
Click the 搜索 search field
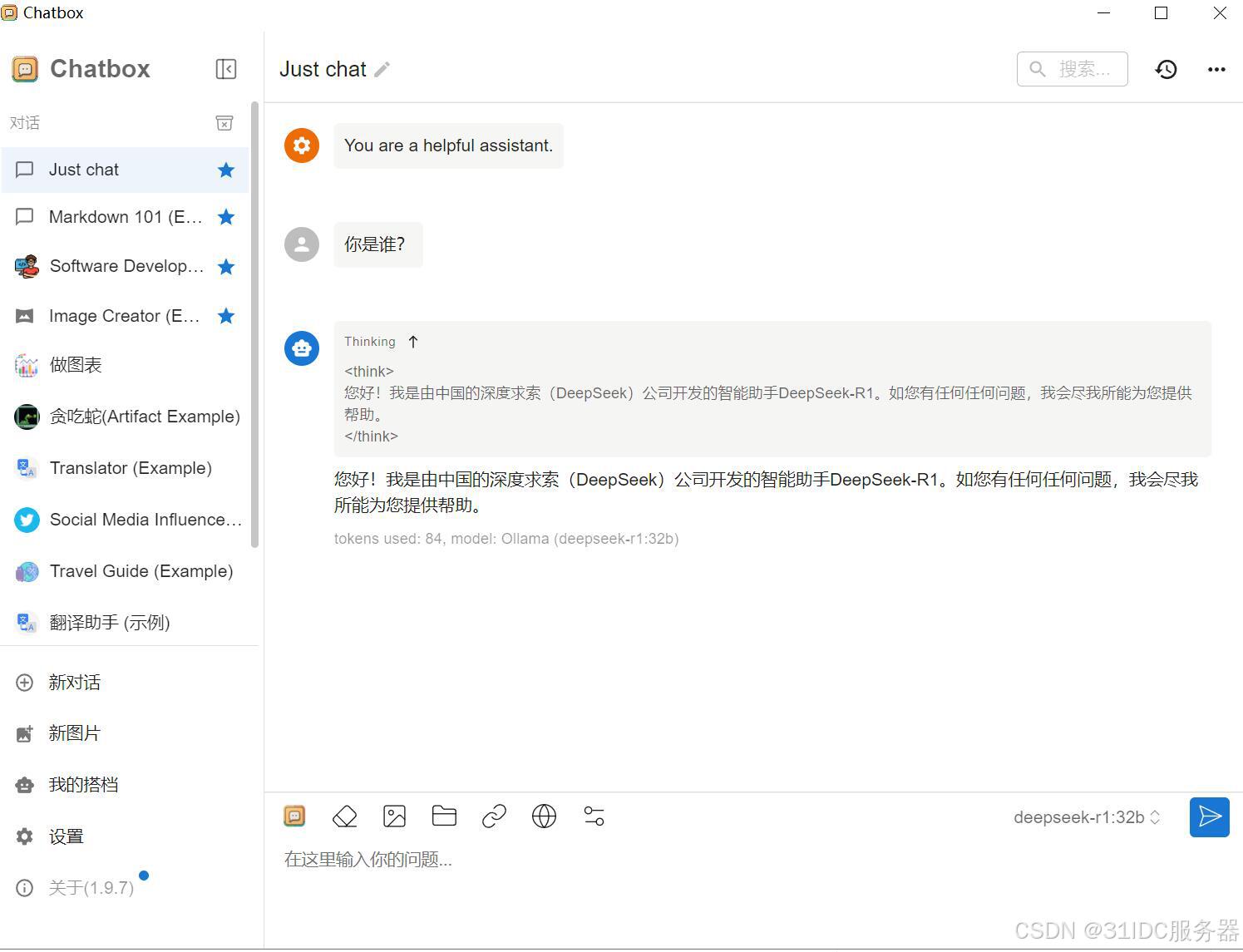click(x=1072, y=69)
